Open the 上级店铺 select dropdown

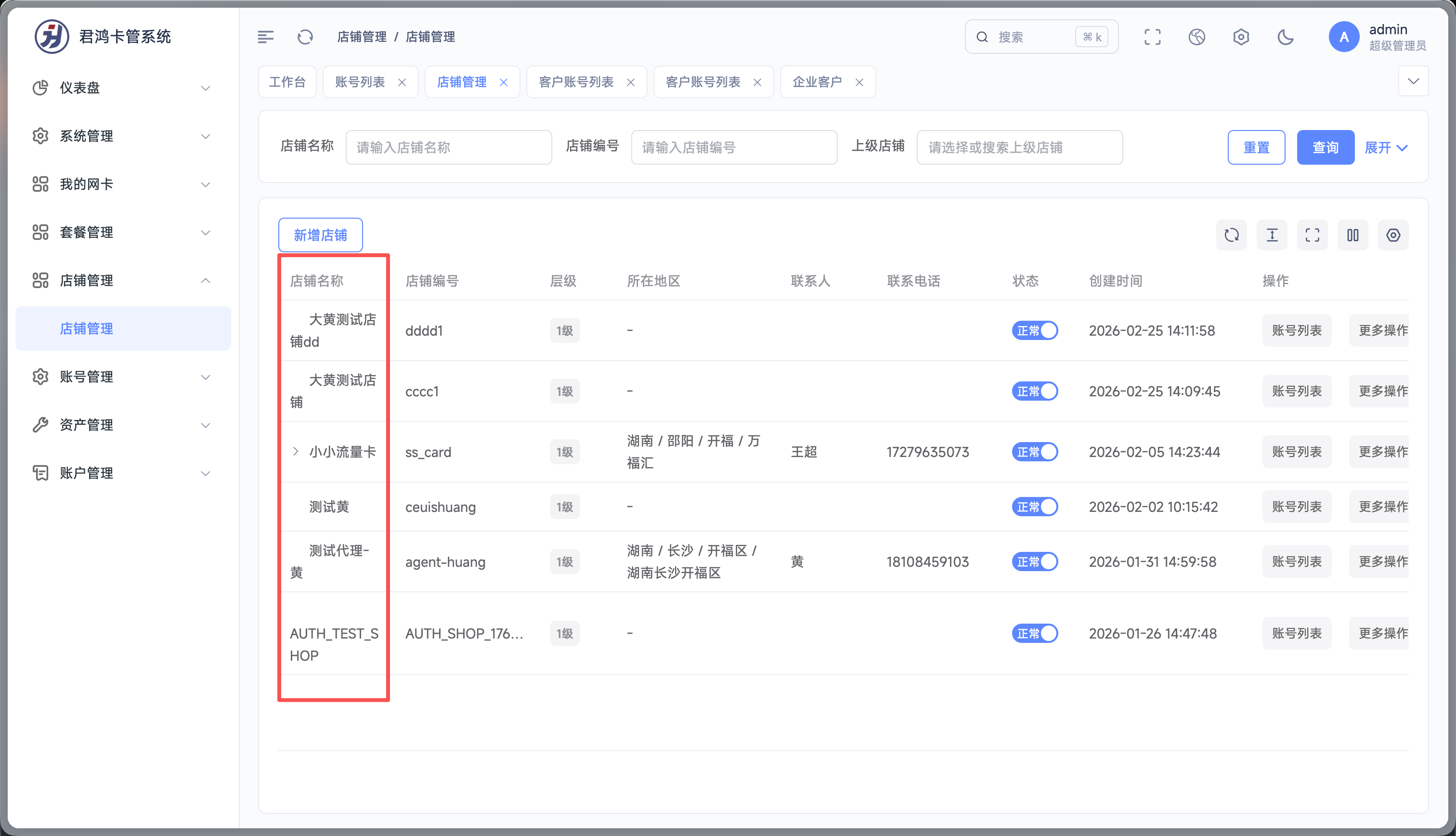click(1019, 147)
